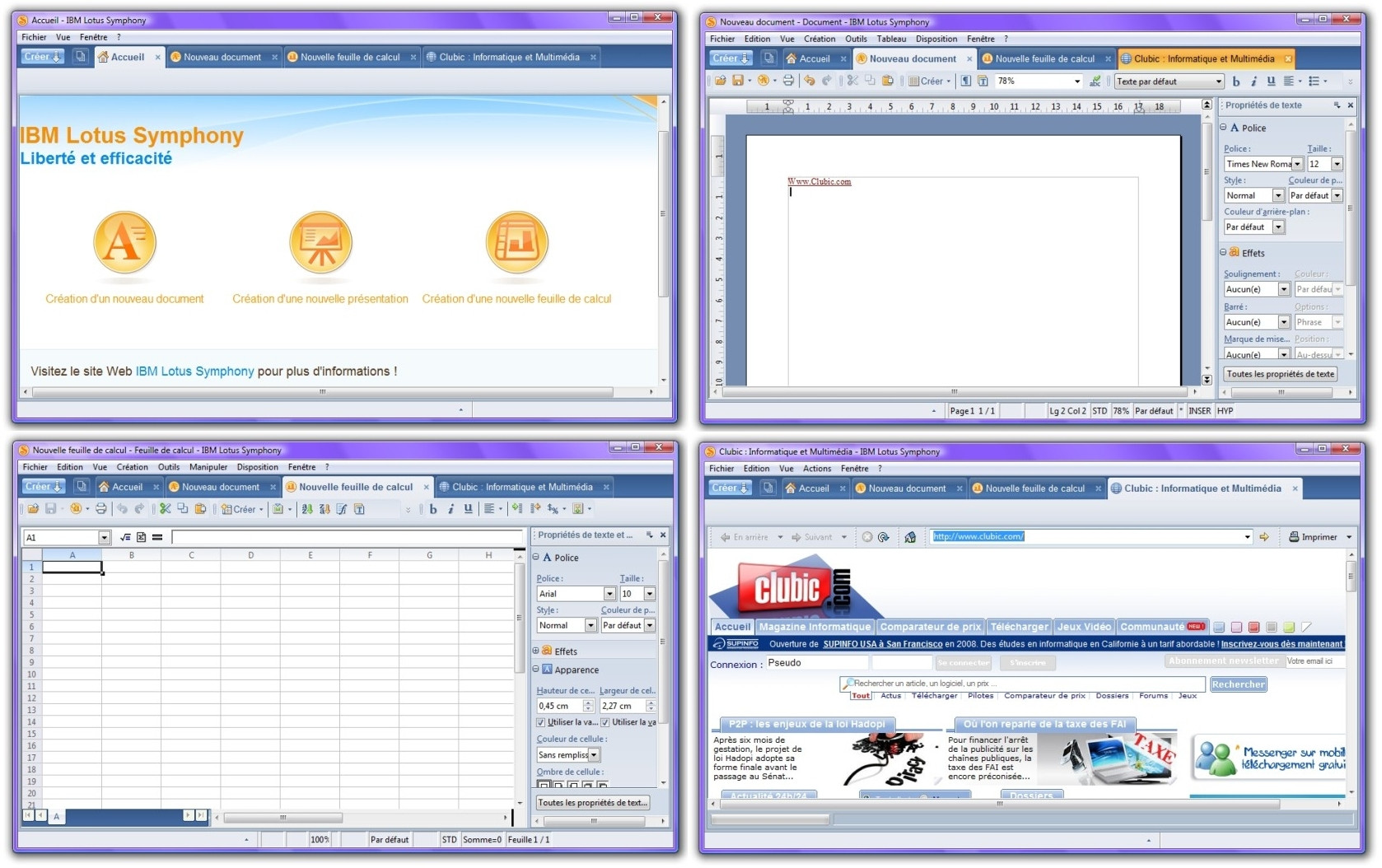
Task: Click the Copy icon in the spreadsheet window toolbar
Action: click(183, 509)
